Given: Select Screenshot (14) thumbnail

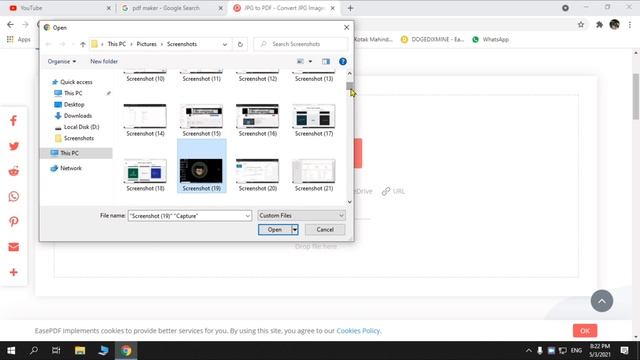Looking at the screenshot, I should 145,120.
